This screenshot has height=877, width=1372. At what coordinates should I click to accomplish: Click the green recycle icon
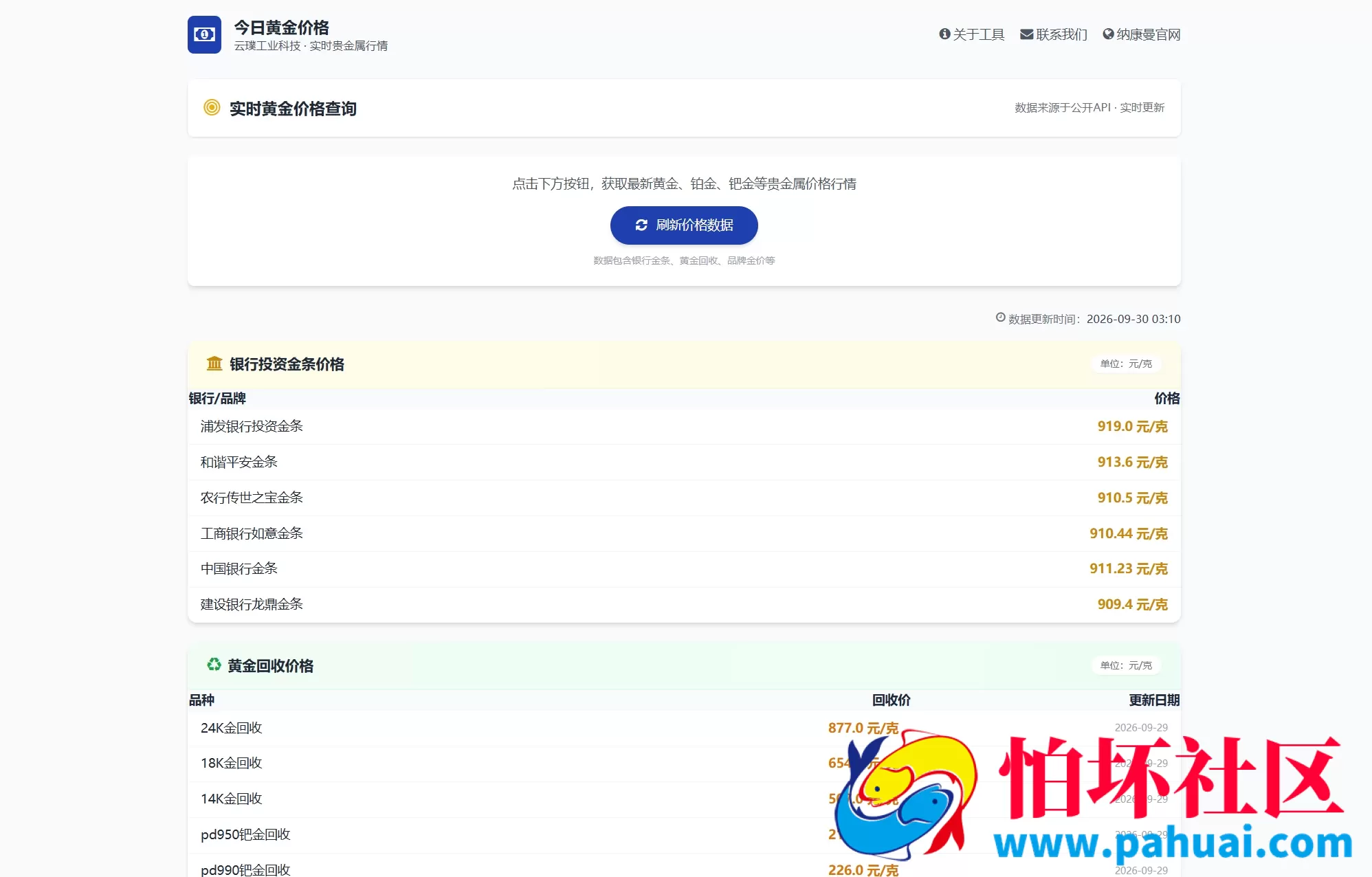(214, 665)
